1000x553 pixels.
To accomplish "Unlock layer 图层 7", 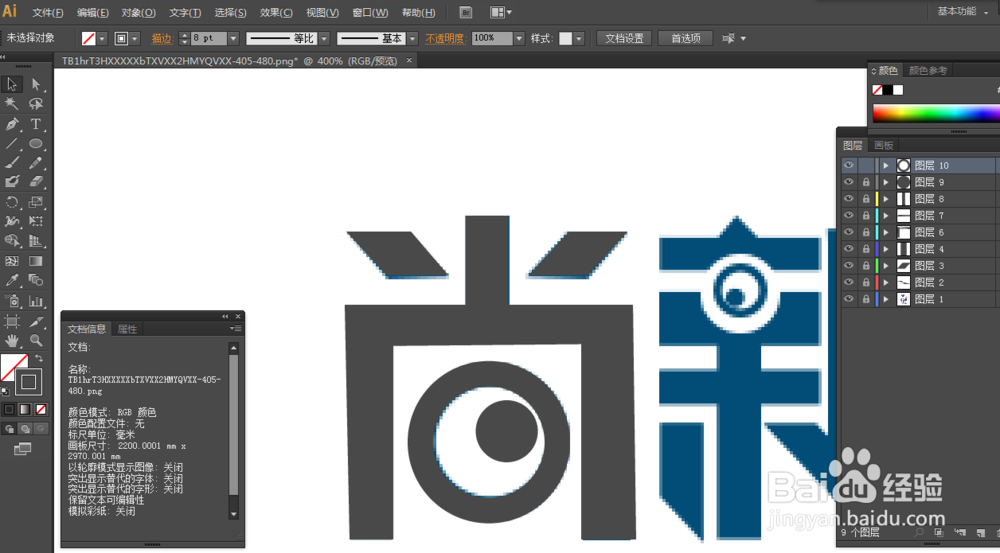I will [865, 216].
